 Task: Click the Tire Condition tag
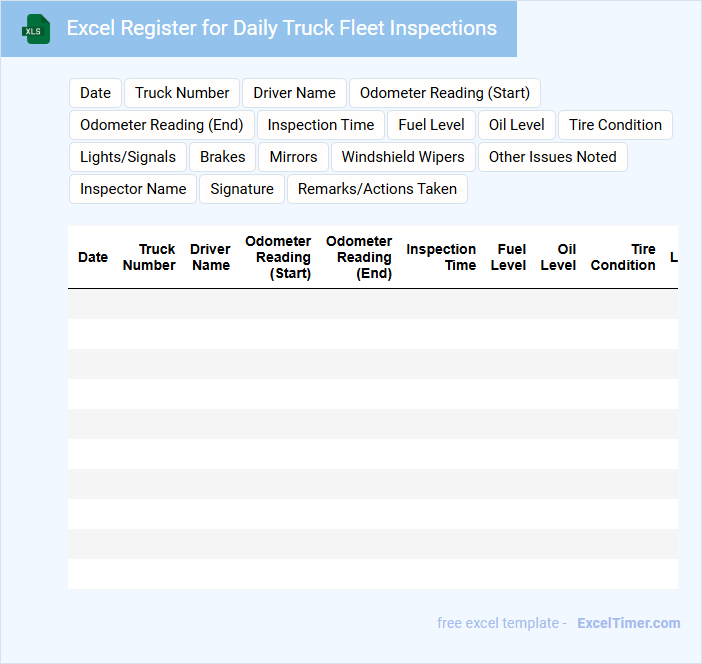click(x=615, y=125)
